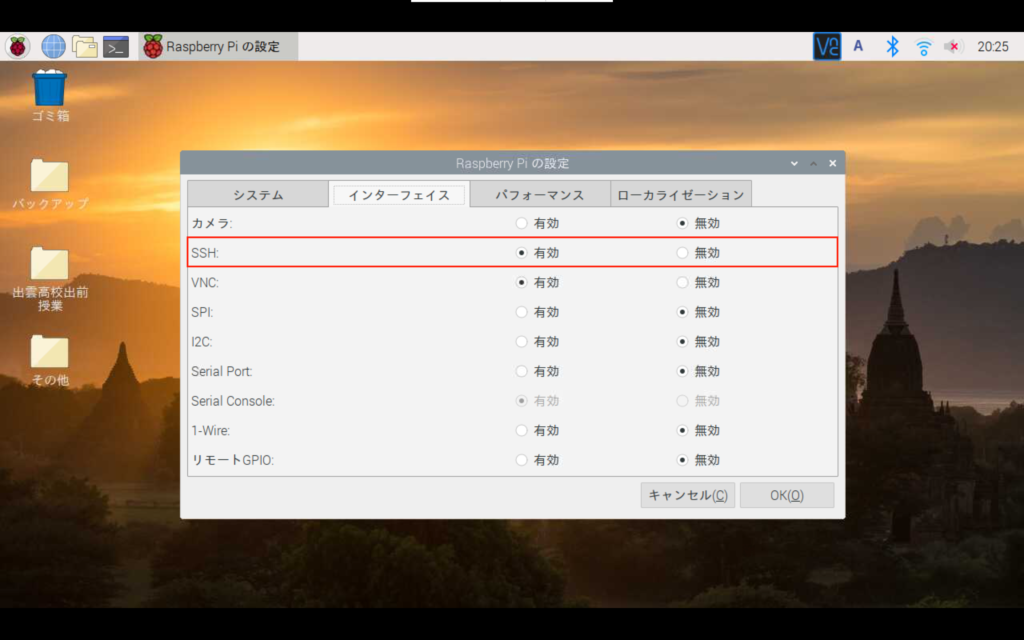The height and width of the screenshot is (640, 1024).
Task: Launch the terminal from taskbar
Action: pos(116,46)
